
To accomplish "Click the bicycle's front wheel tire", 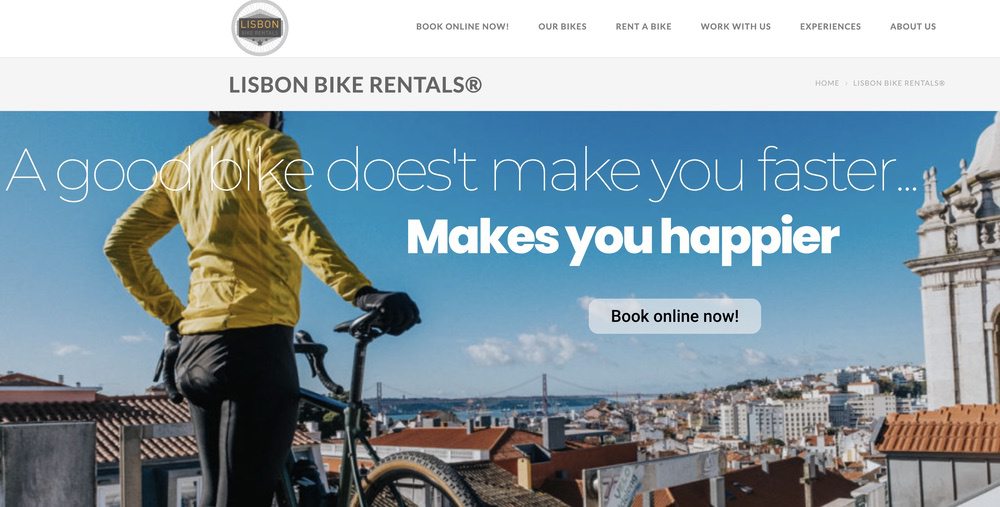I will [421, 480].
